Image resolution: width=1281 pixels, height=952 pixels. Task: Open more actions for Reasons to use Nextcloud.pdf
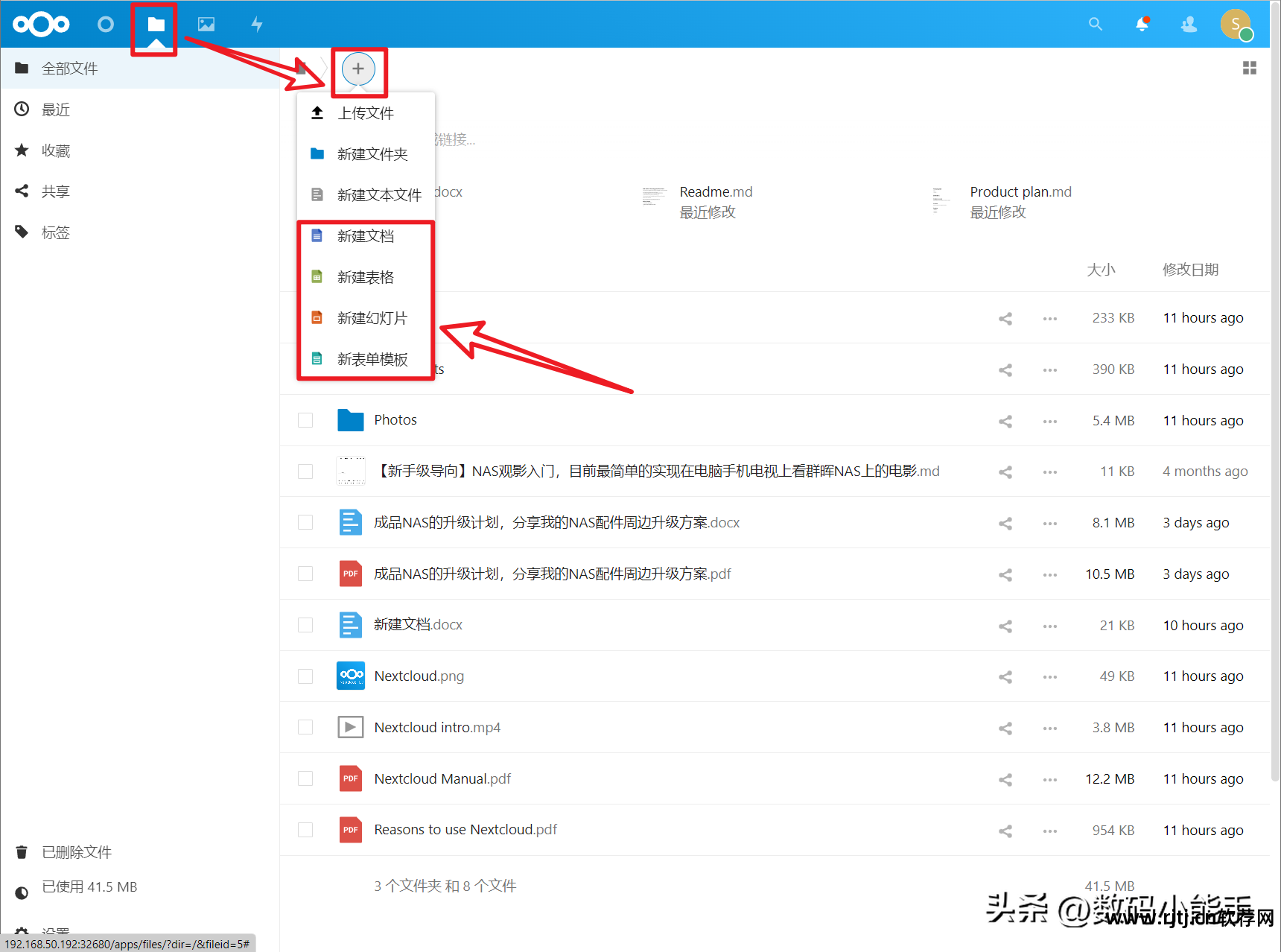point(1050,831)
